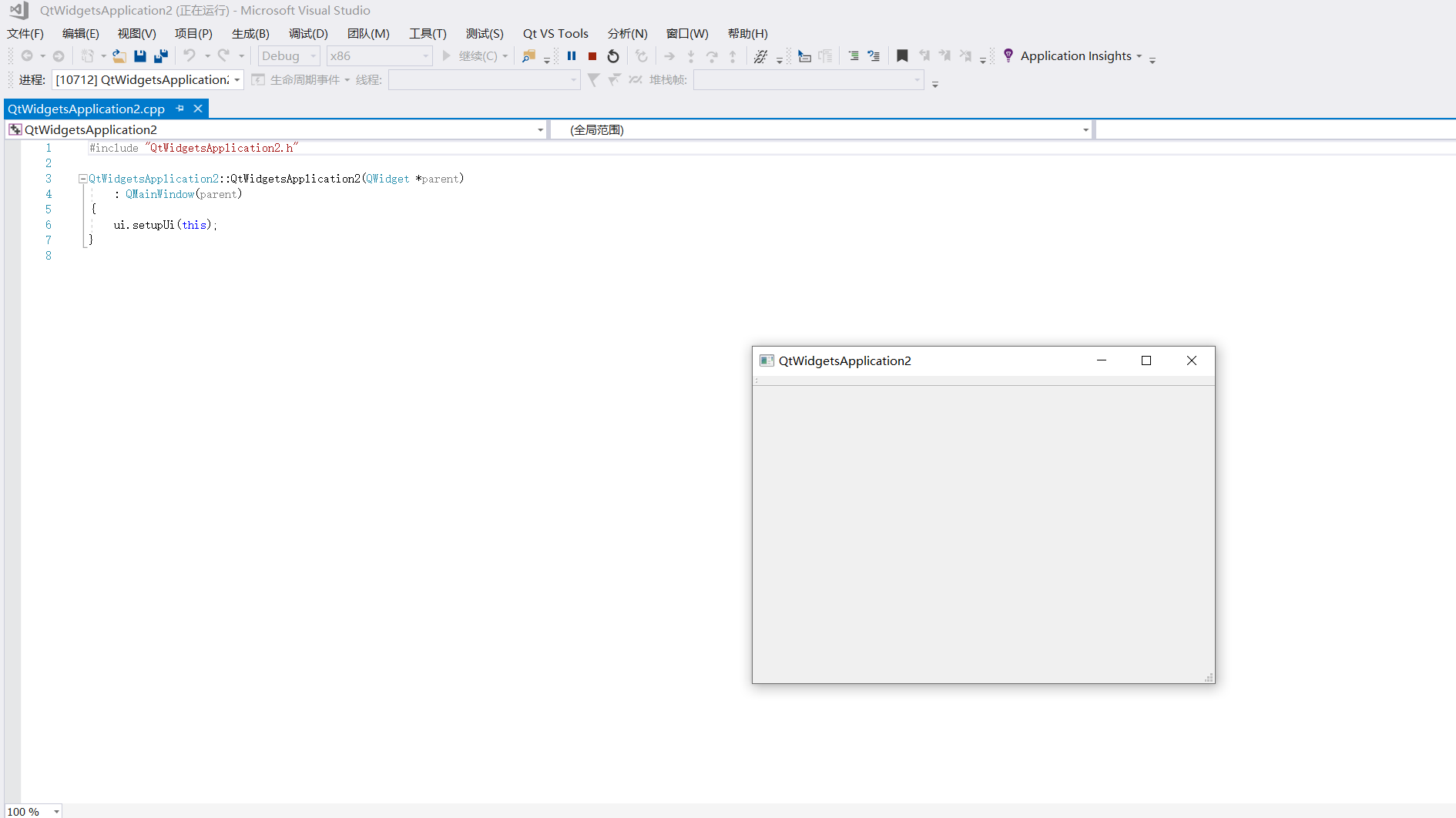Toggle the pin on QtWidgetsApplication2.cpp tab
1456x818 pixels.
click(180, 109)
